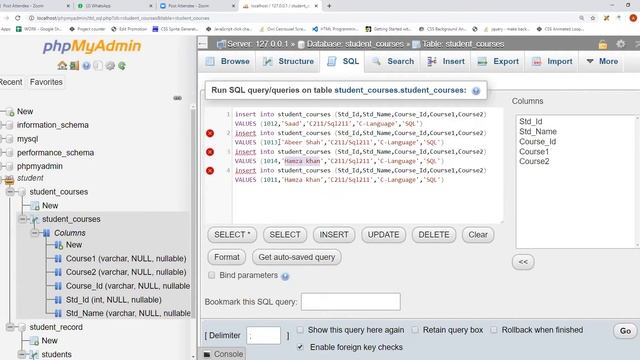Select Course_Id in Columns list
Image resolution: width=640 pixels, height=360 pixels.
pyautogui.click(x=537, y=142)
